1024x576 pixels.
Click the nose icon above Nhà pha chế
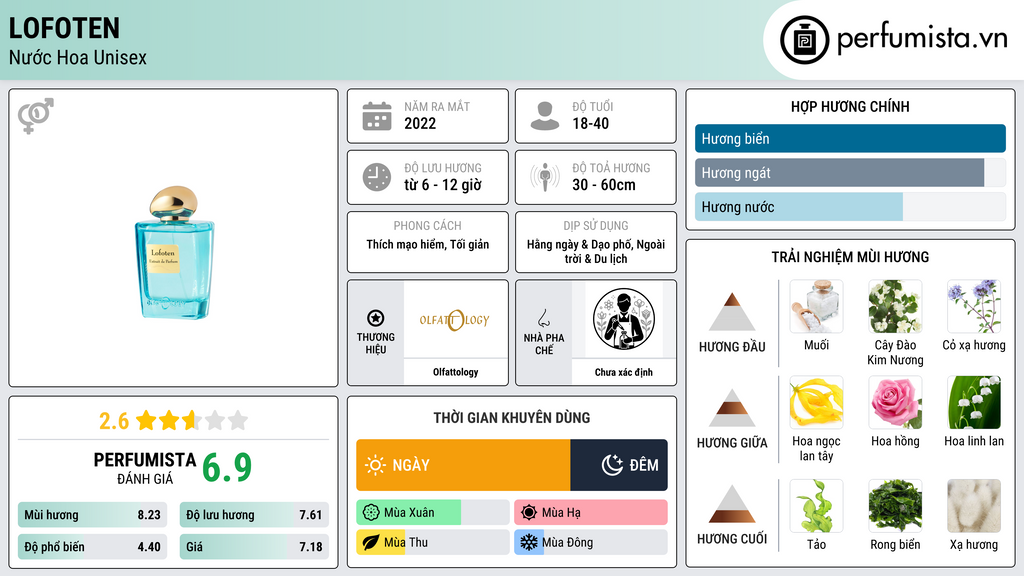(x=543, y=318)
